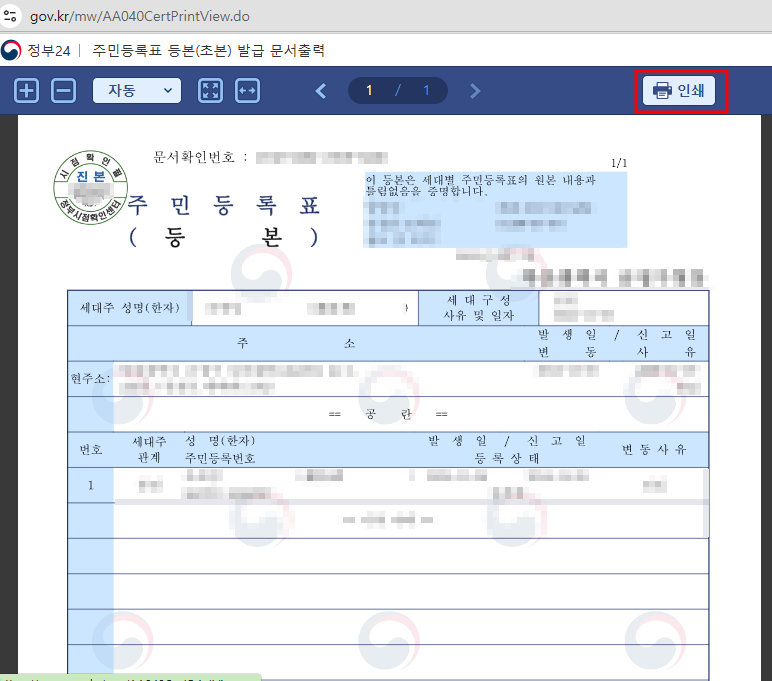Image resolution: width=772 pixels, height=681 pixels.
Task: Click the zoom out minus icon
Action: [x=64, y=91]
